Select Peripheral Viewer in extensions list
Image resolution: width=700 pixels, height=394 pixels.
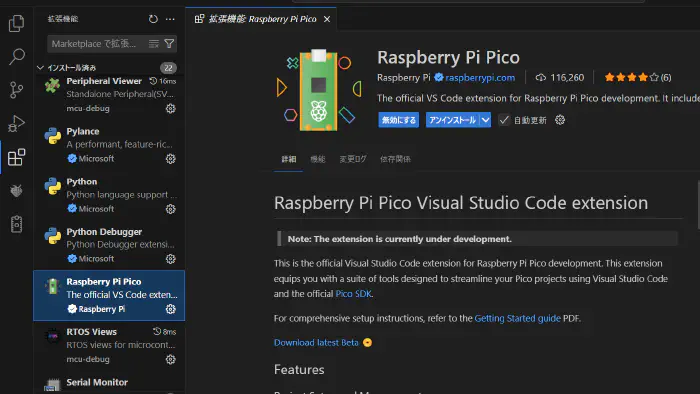[109, 94]
